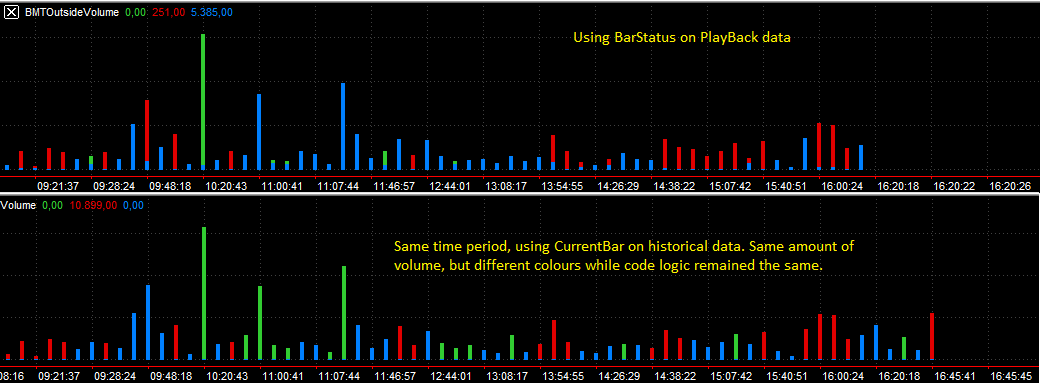Select the 'Using BarStatus on PlayBack data' annotation
Viewport: 1040px width, 383px height.
682,38
